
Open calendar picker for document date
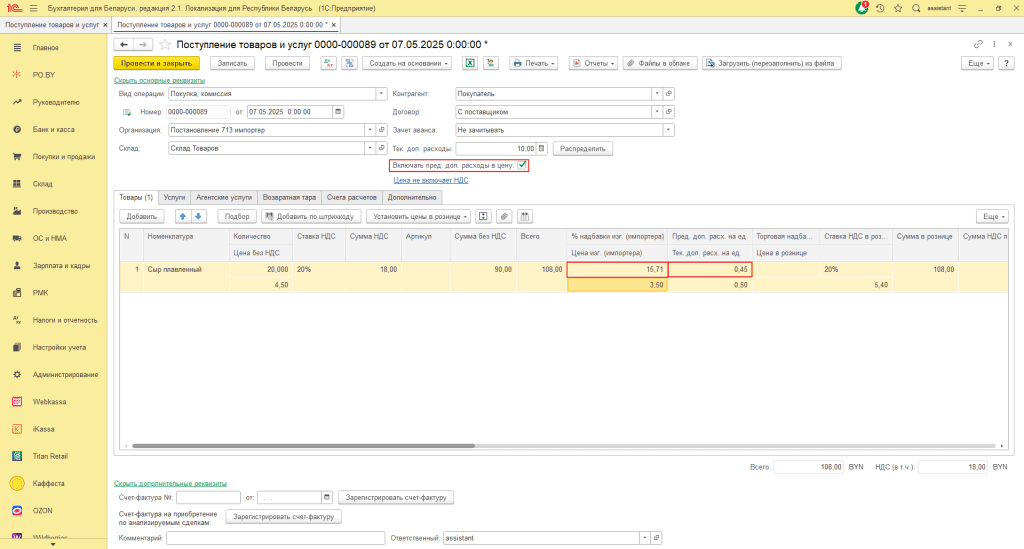tap(338, 112)
